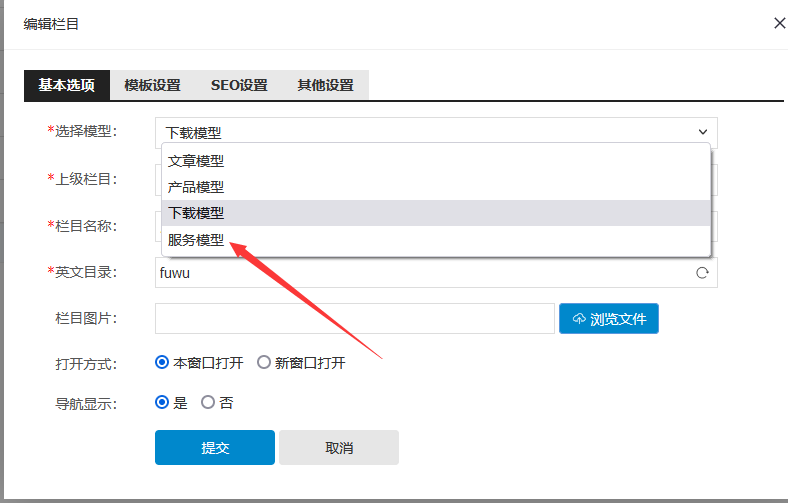Image resolution: width=788 pixels, height=503 pixels.
Task: Open the SEO设置 tab
Action: coord(239,85)
